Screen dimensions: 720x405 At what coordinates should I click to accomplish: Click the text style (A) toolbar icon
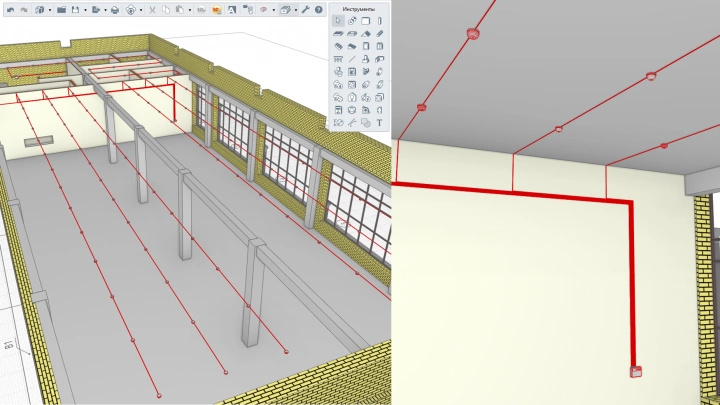pos(233,9)
